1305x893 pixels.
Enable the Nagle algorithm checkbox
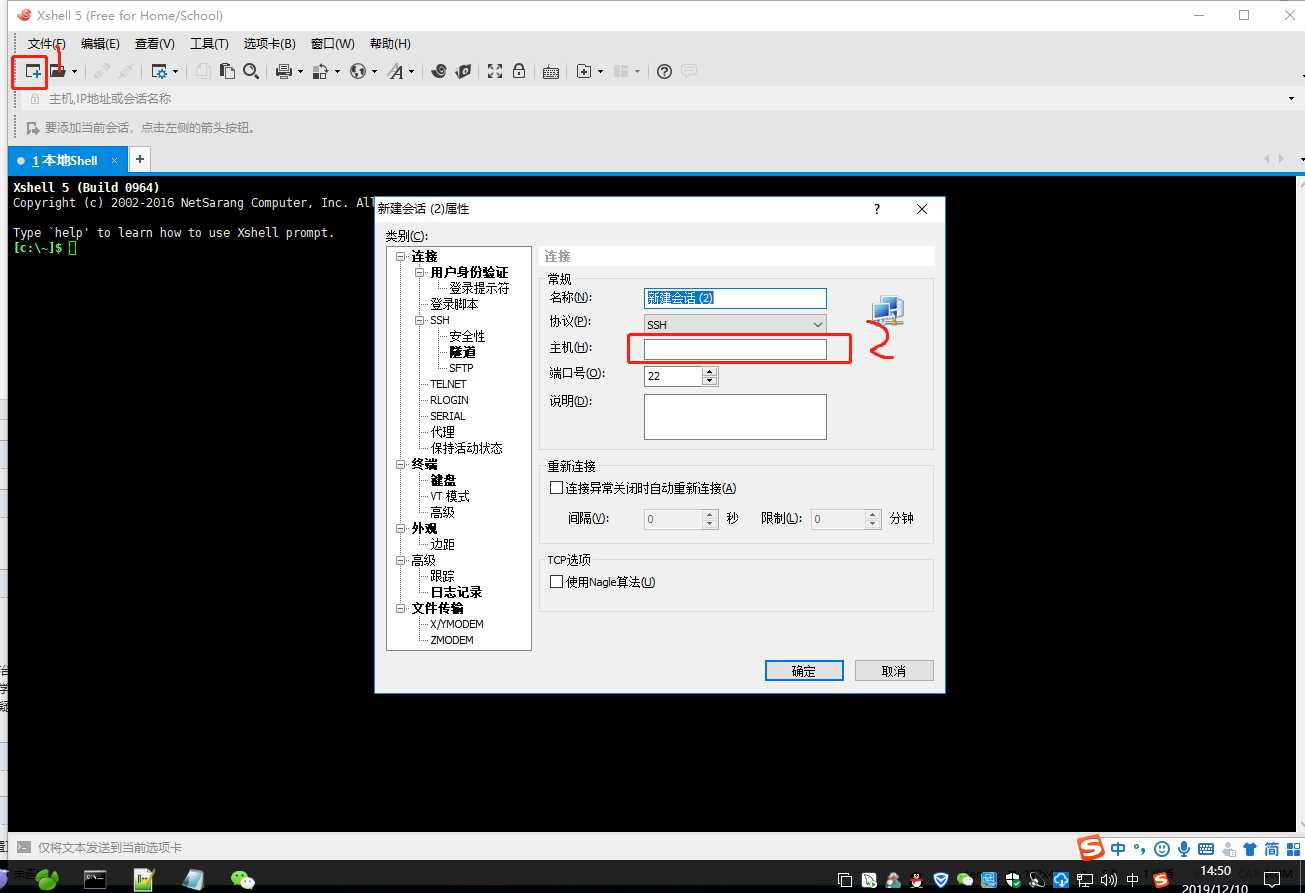click(x=557, y=582)
